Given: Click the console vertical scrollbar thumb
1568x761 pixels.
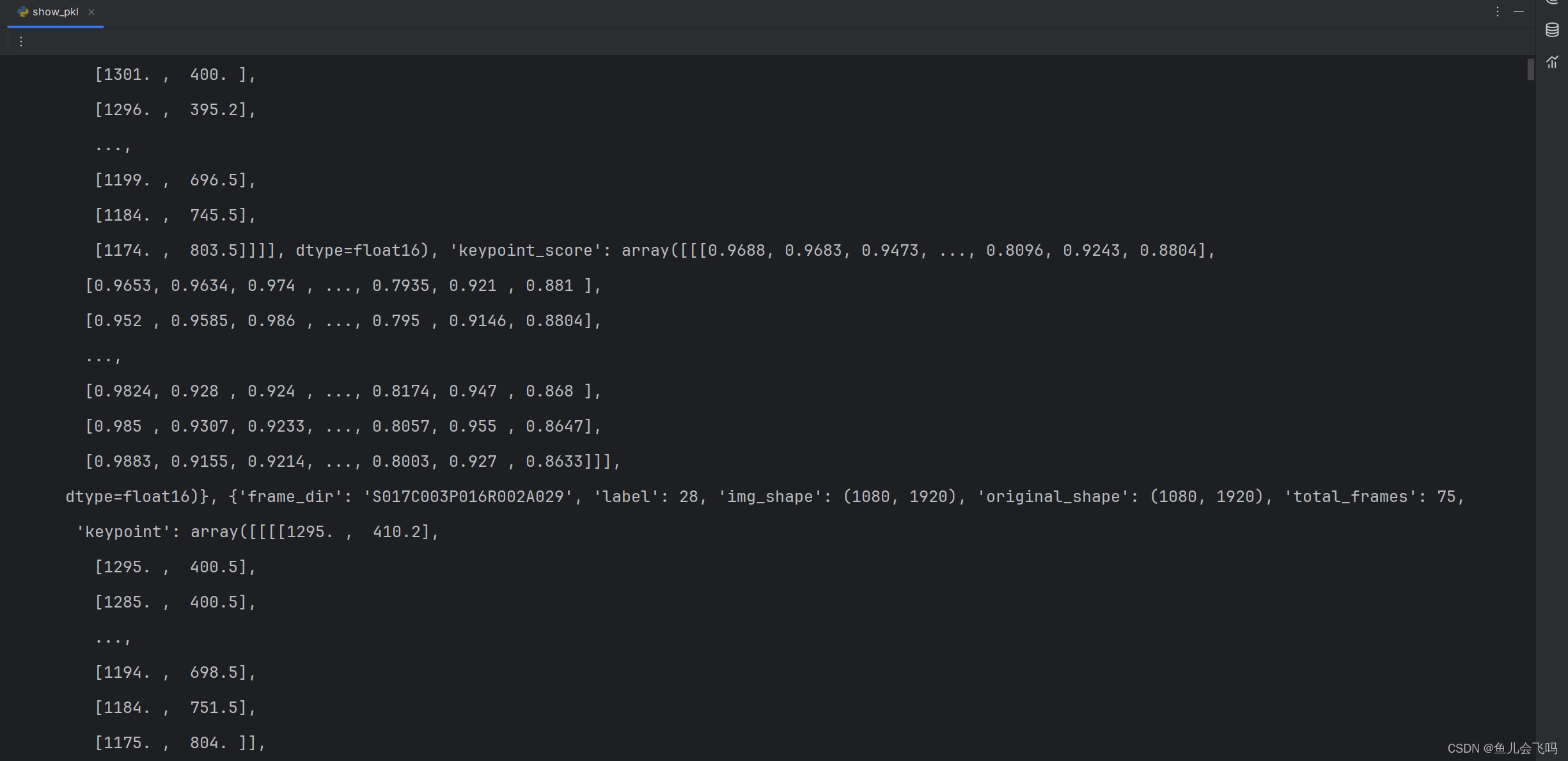Looking at the screenshot, I should click(1530, 69).
